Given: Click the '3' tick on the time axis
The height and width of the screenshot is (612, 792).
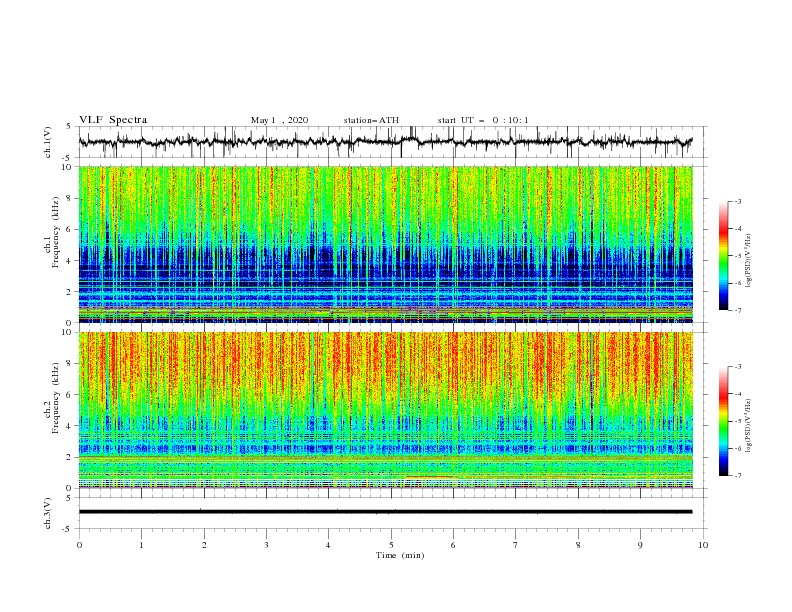Looking at the screenshot, I should pyautogui.click(x=266, y=545).
